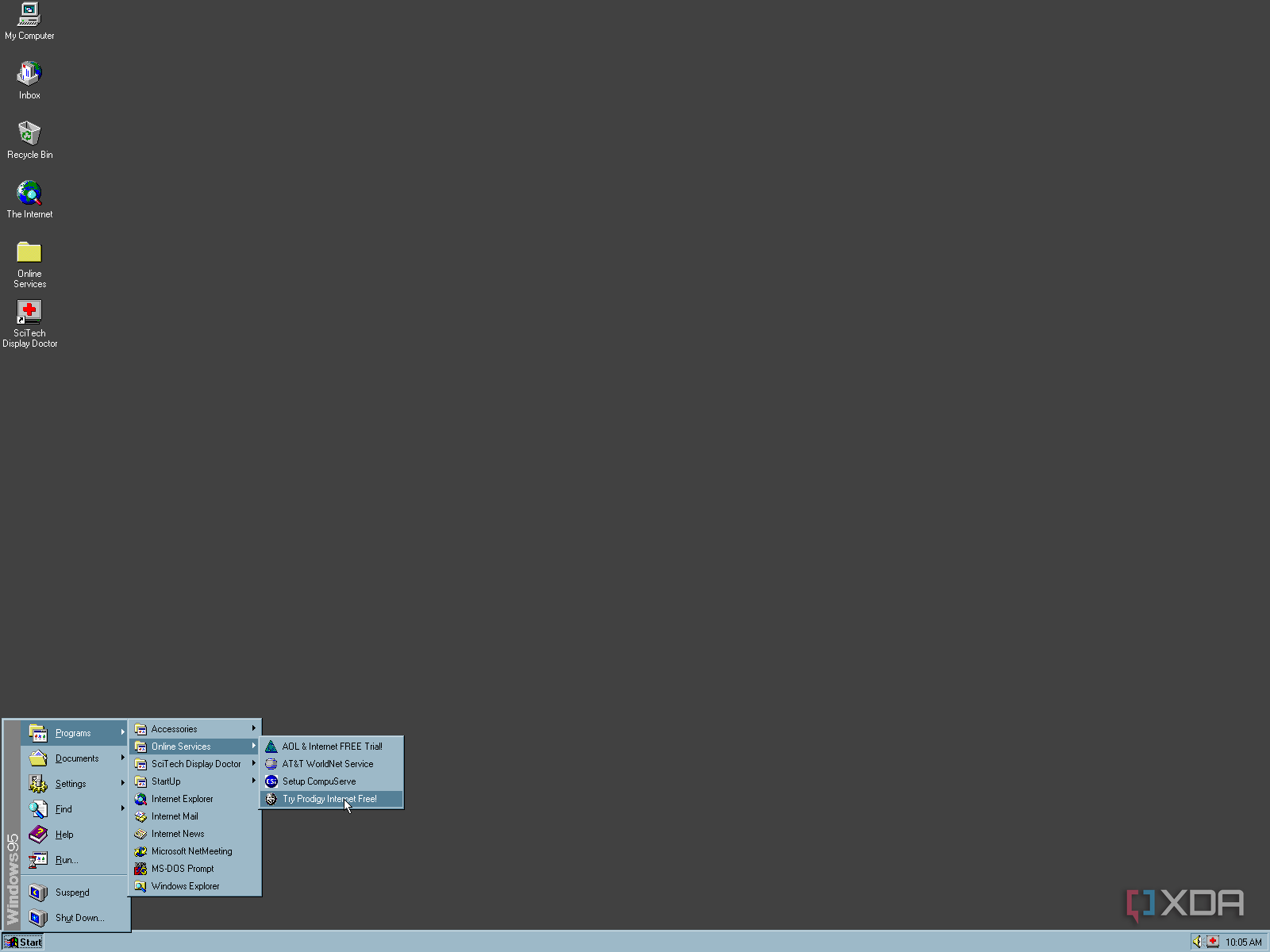Expand the StartUp submenu arrow
Image resolution: width=1270 pixels, height=952 pixels.
click(254, 781)
